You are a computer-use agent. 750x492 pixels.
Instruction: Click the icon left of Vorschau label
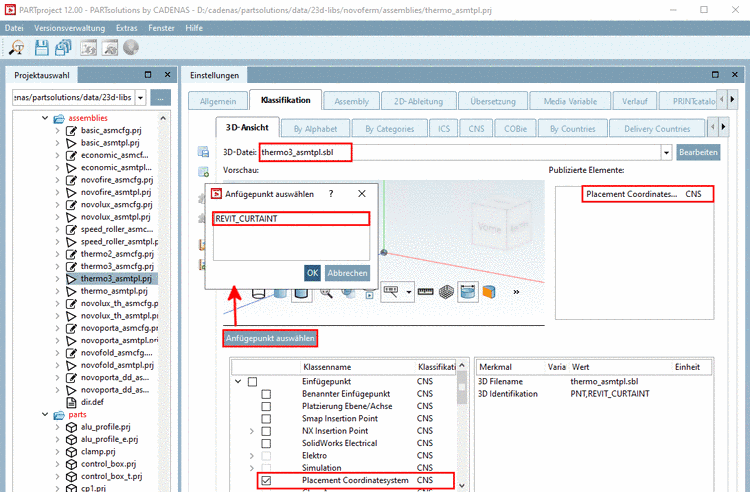[x=203, y=172]
